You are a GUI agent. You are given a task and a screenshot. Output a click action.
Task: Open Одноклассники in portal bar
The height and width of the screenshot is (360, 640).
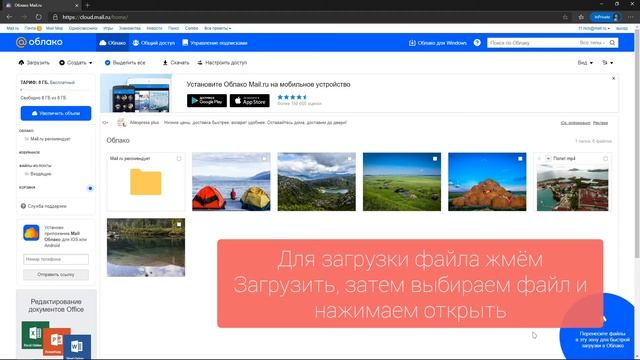83,28
